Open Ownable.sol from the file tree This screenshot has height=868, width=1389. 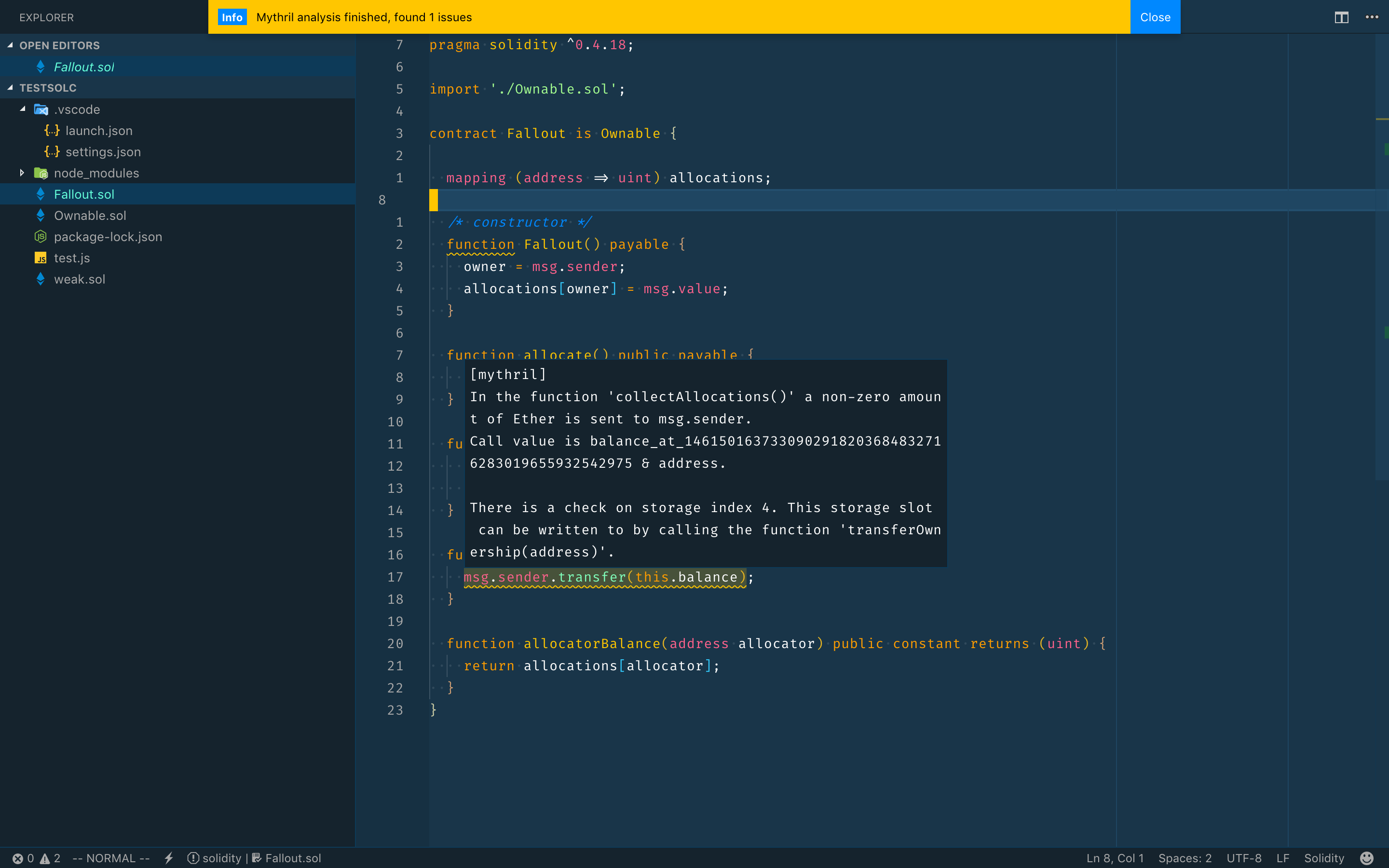click(x=90, y=215)
